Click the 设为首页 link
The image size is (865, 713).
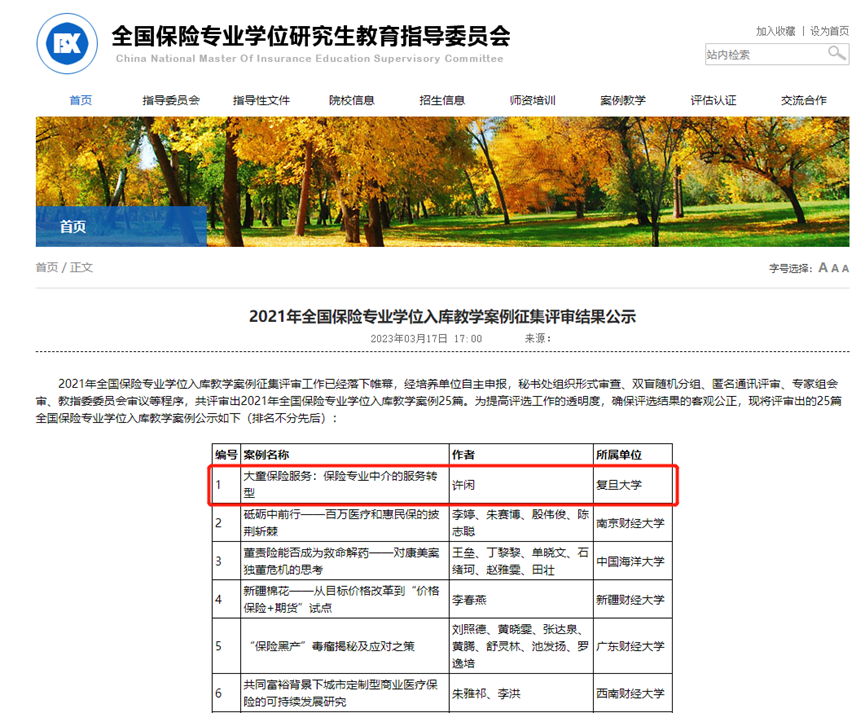pyautogui.click(x=831, y=30)
